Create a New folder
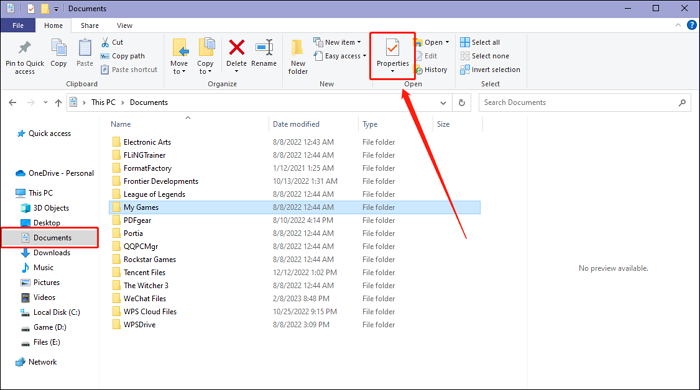This screenshot has width=700, height=390. [x=298, y=57]
